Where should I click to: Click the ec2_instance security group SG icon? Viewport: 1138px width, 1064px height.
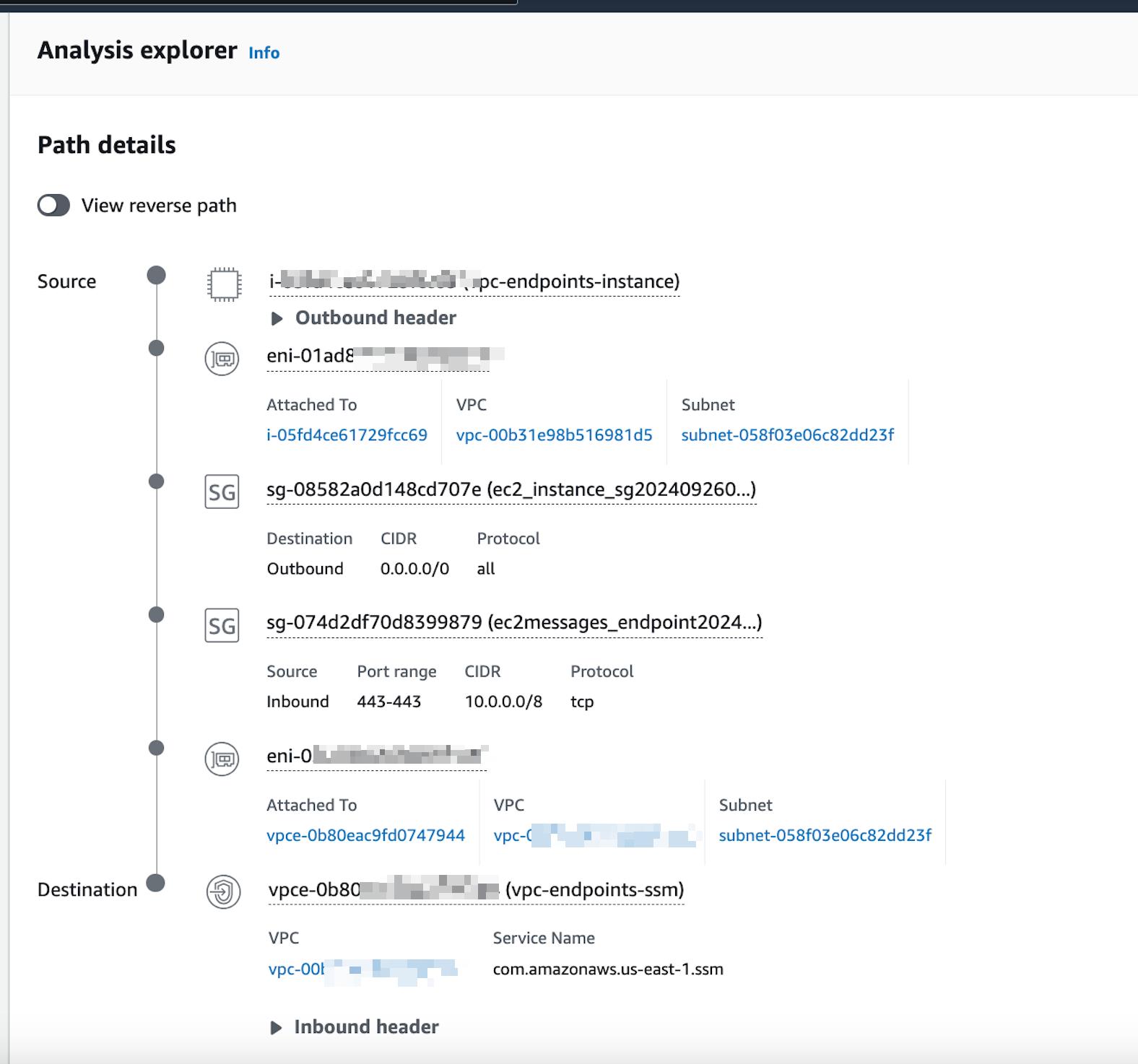pyautogui.click(x=222, y=492)
